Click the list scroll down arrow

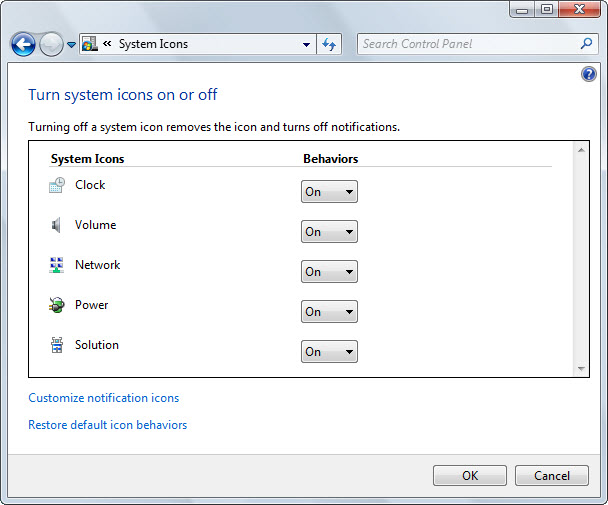point(581,368)
